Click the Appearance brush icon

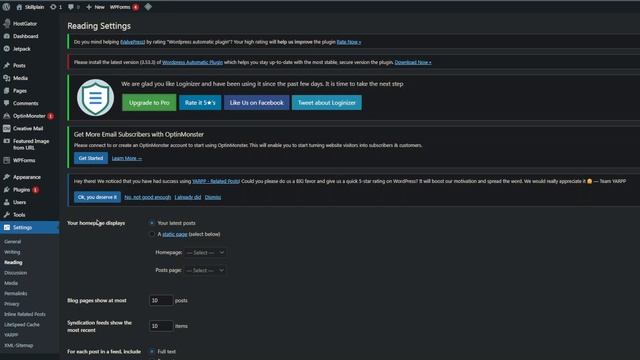pyautogui.click(x=7, y=177)
